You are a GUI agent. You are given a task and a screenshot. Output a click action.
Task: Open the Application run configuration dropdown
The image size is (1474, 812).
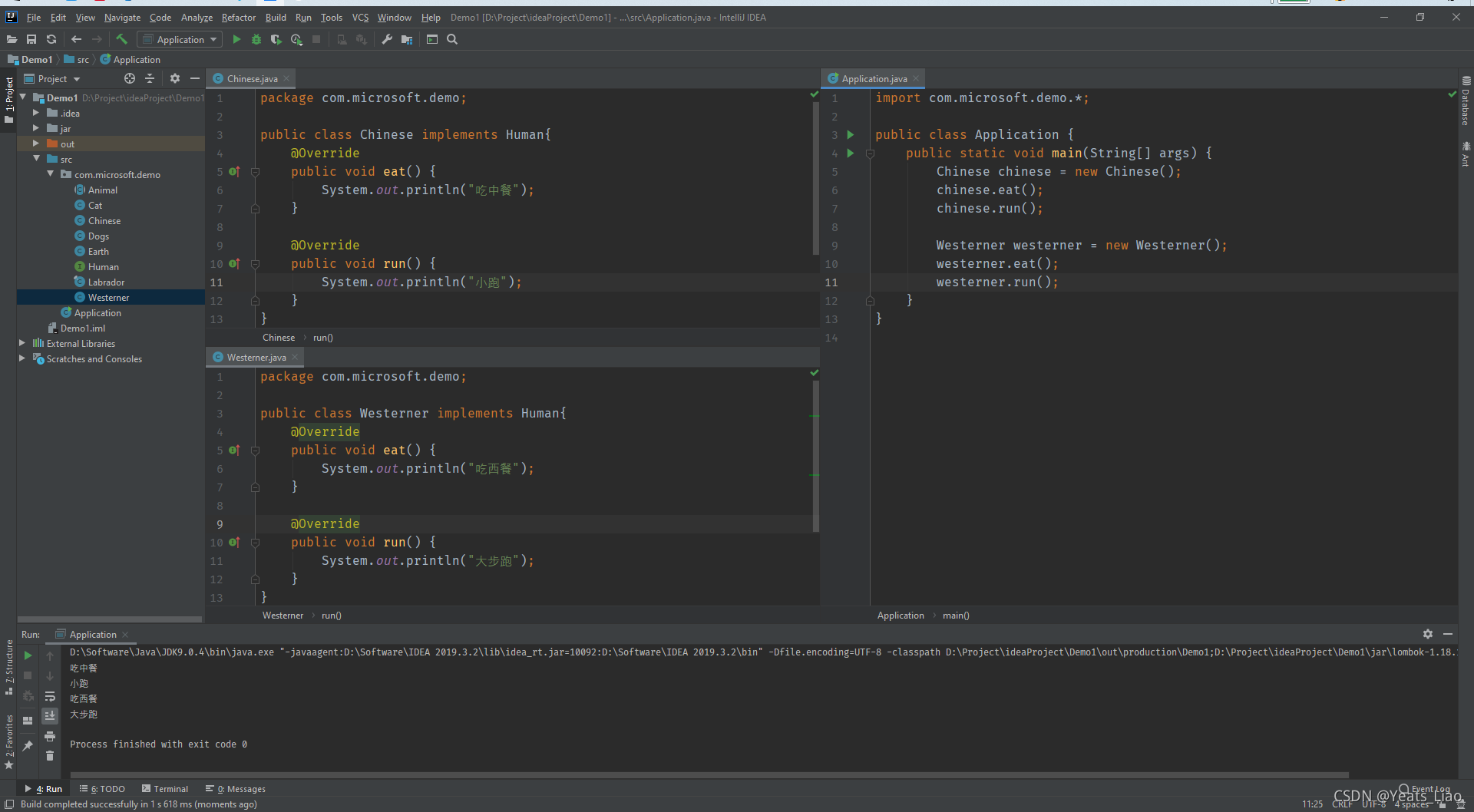pyautogui.click(x=180, y=39)
